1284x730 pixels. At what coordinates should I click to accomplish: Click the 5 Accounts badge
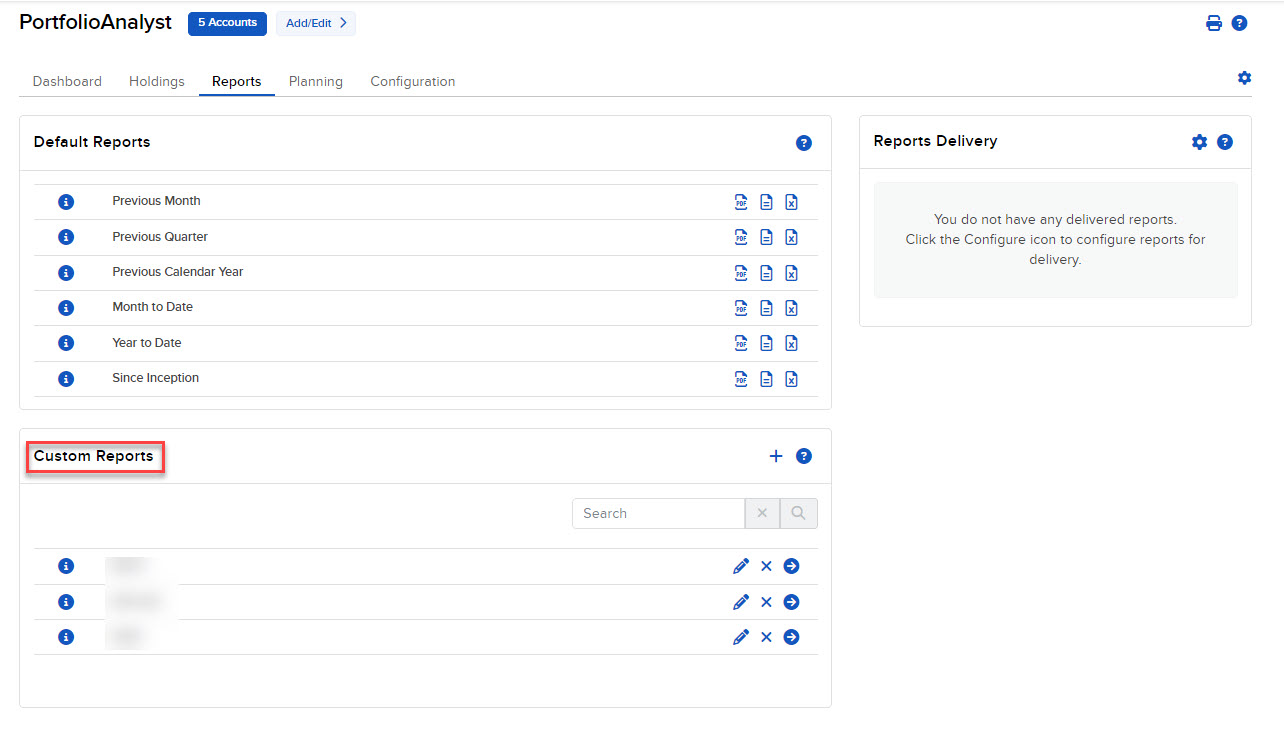(227, 23)
